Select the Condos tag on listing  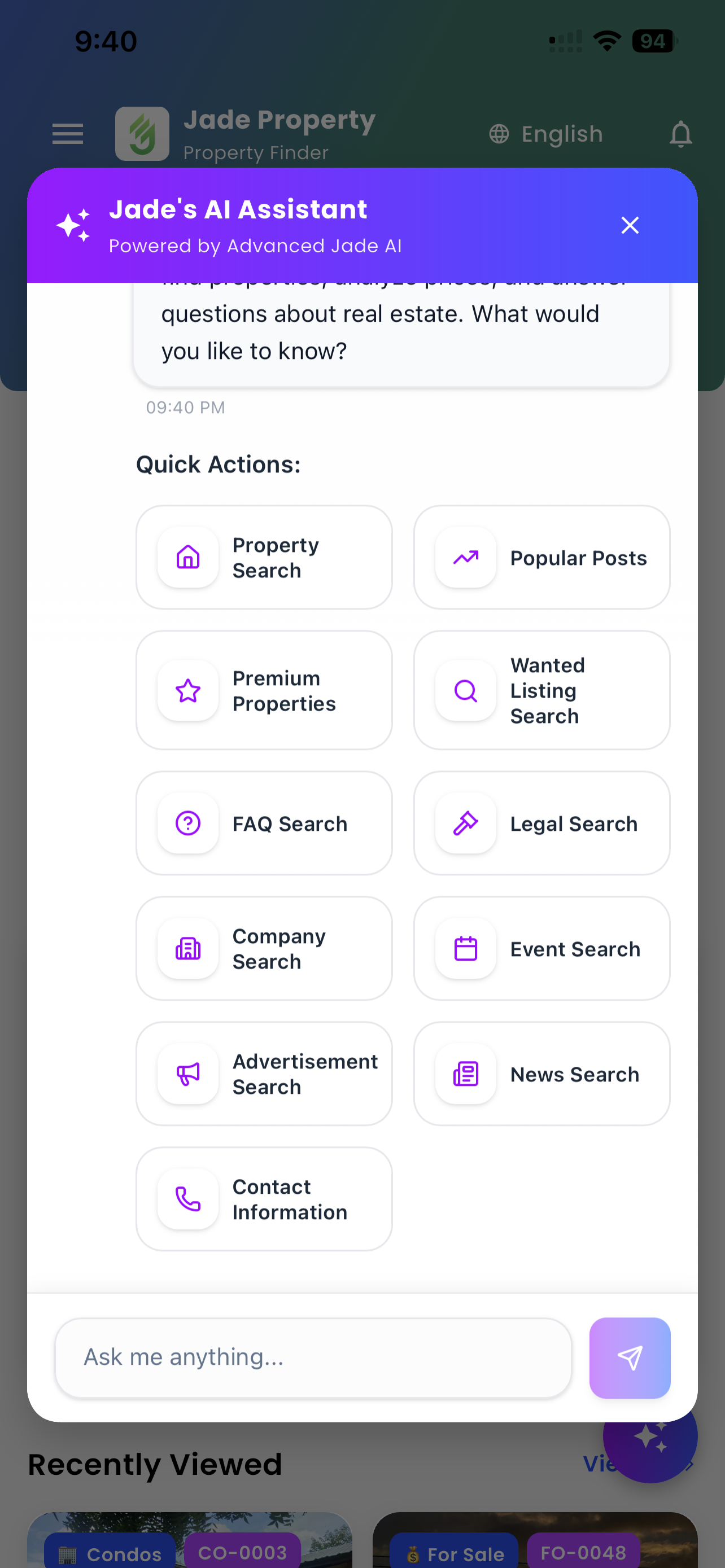(110, 1553)
